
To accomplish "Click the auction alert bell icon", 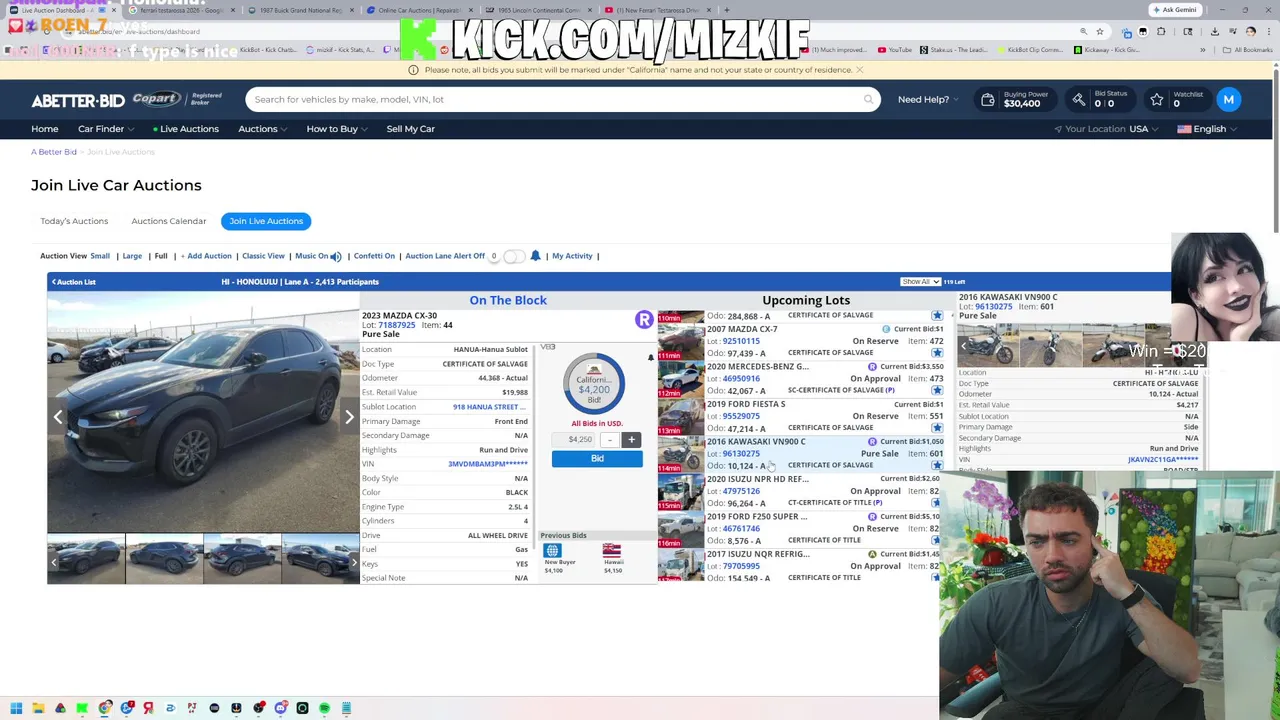I will coord(535,256).
